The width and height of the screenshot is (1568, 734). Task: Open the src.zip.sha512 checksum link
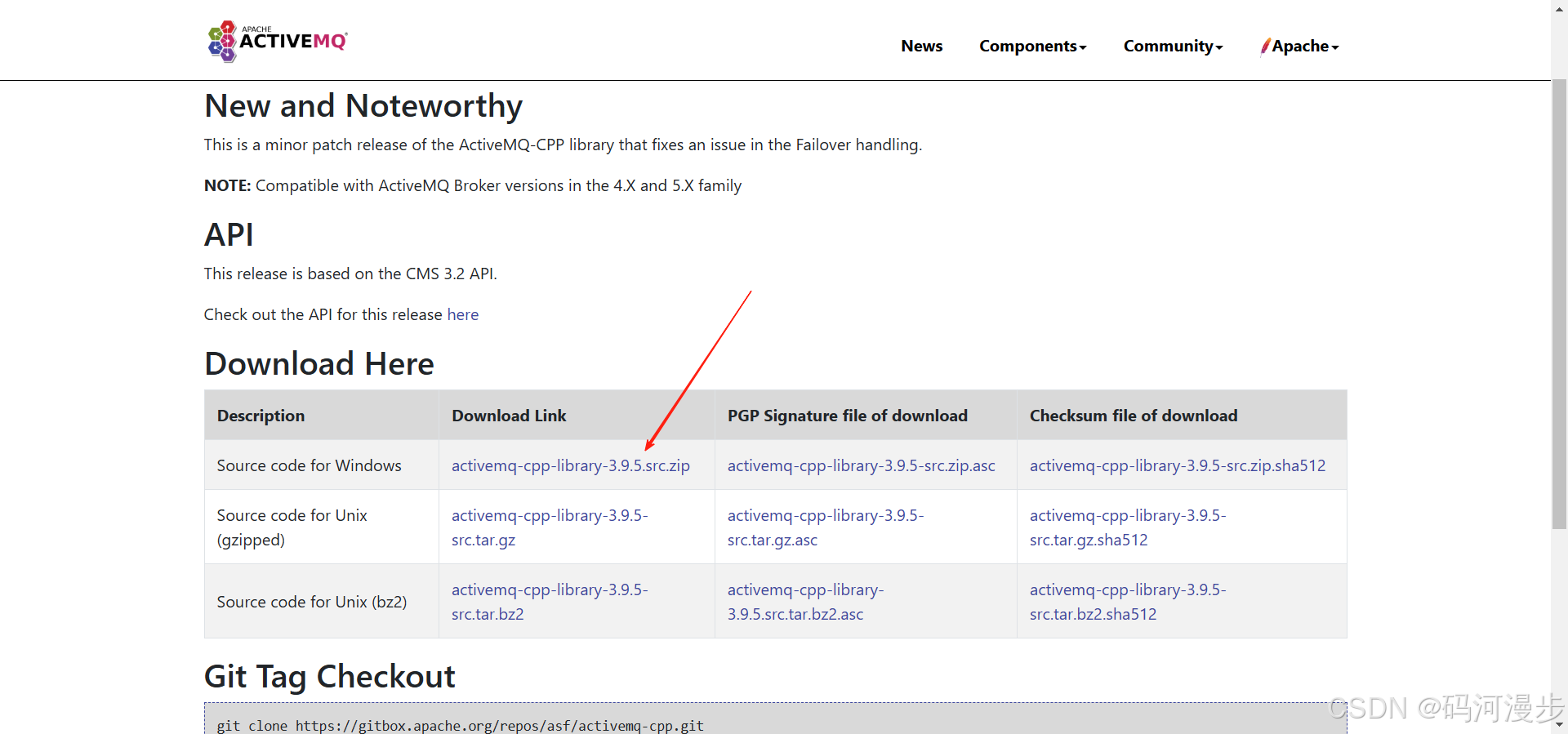click(1177, 465)
